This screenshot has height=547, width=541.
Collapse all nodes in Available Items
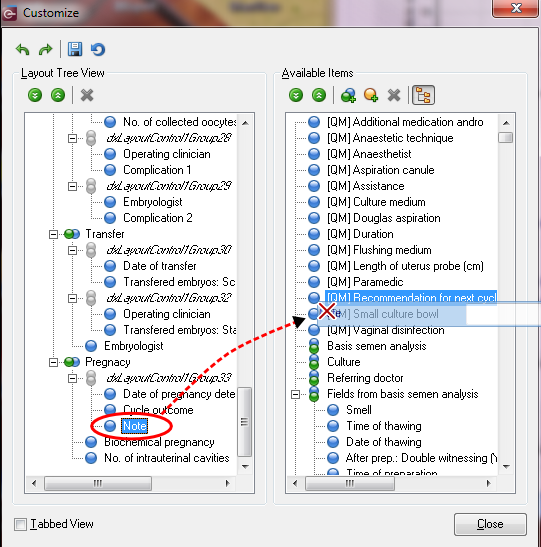pyautogui.click(x=319, y=95)
